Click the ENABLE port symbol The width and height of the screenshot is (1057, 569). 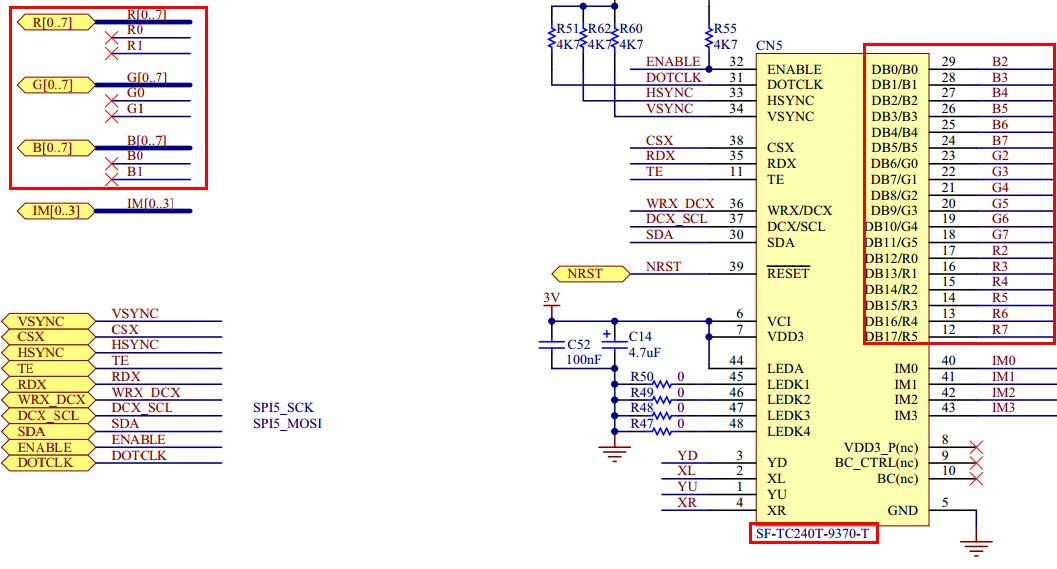[48, 448]
